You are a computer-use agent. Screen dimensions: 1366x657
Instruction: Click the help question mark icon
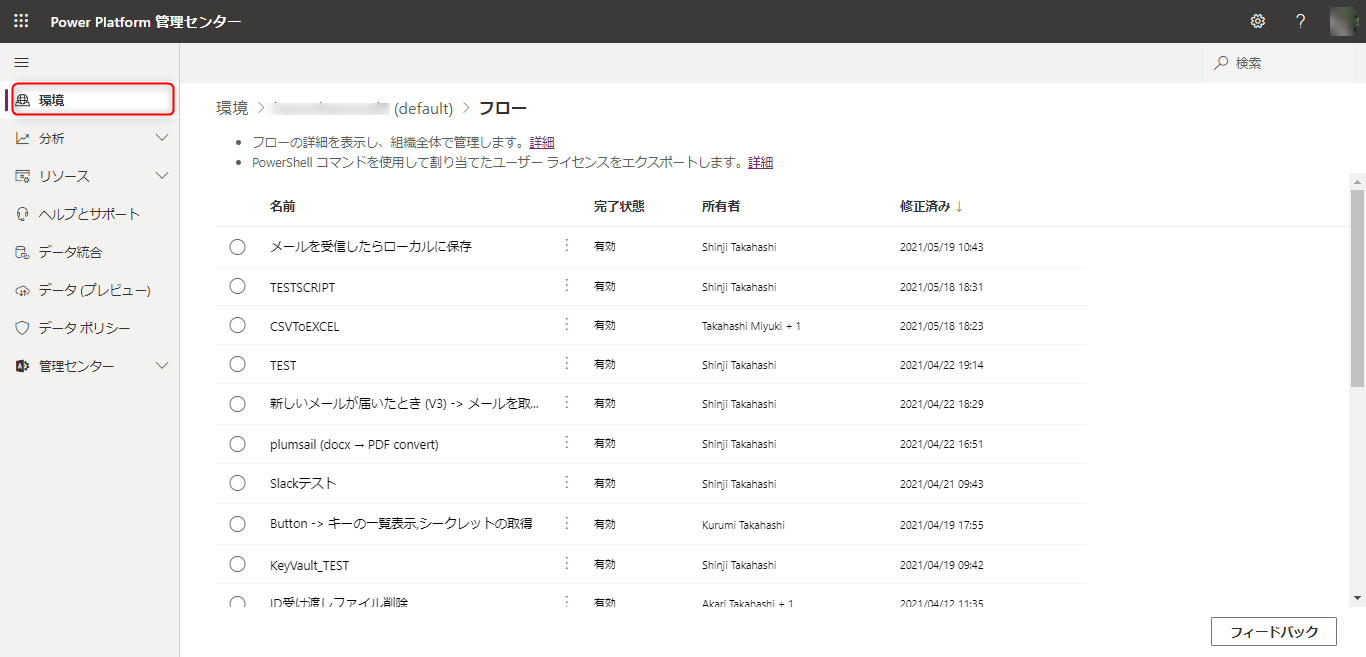click(x=1300, y=21)
